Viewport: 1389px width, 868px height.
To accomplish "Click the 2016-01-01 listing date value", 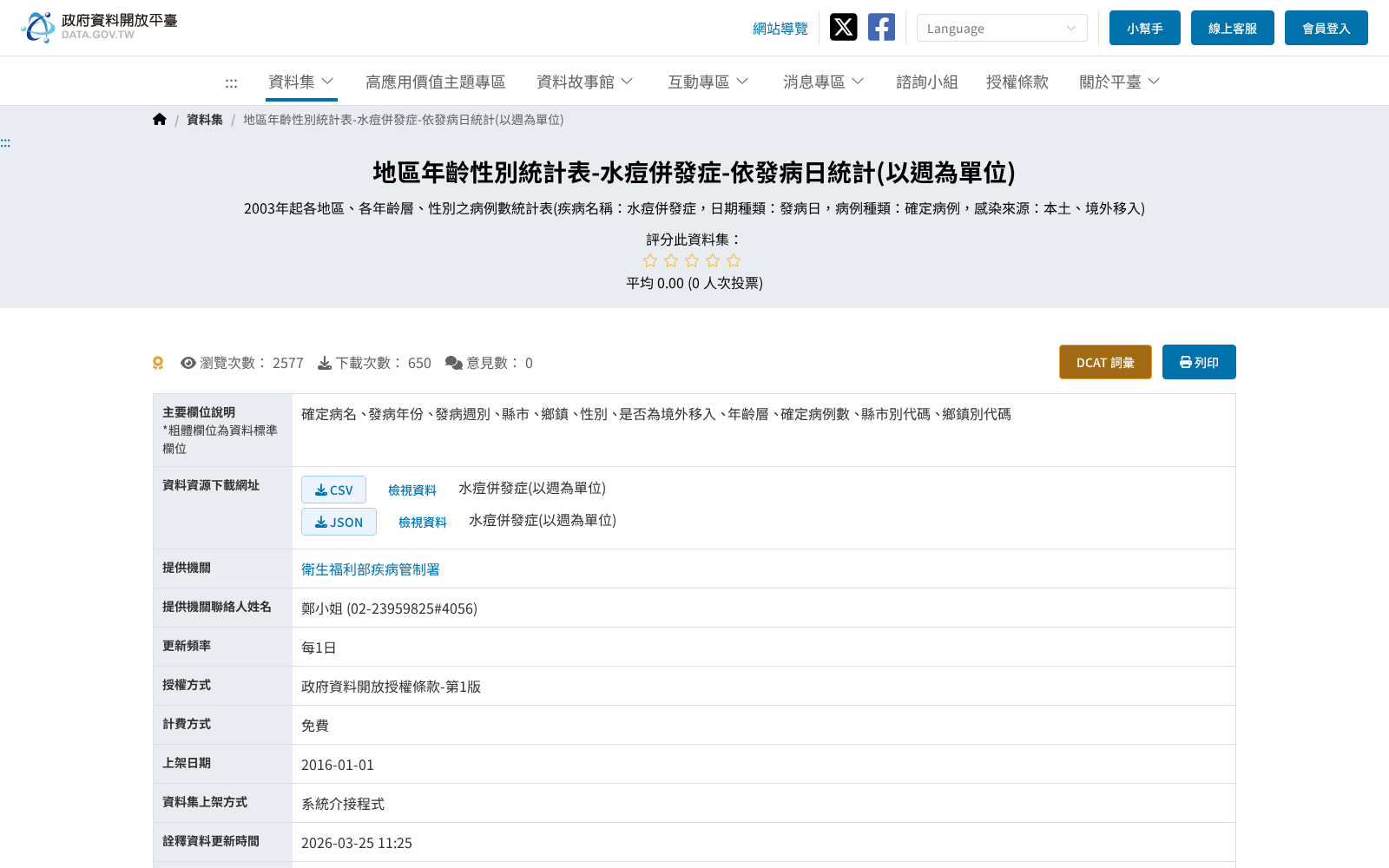I will click(338, 765).
